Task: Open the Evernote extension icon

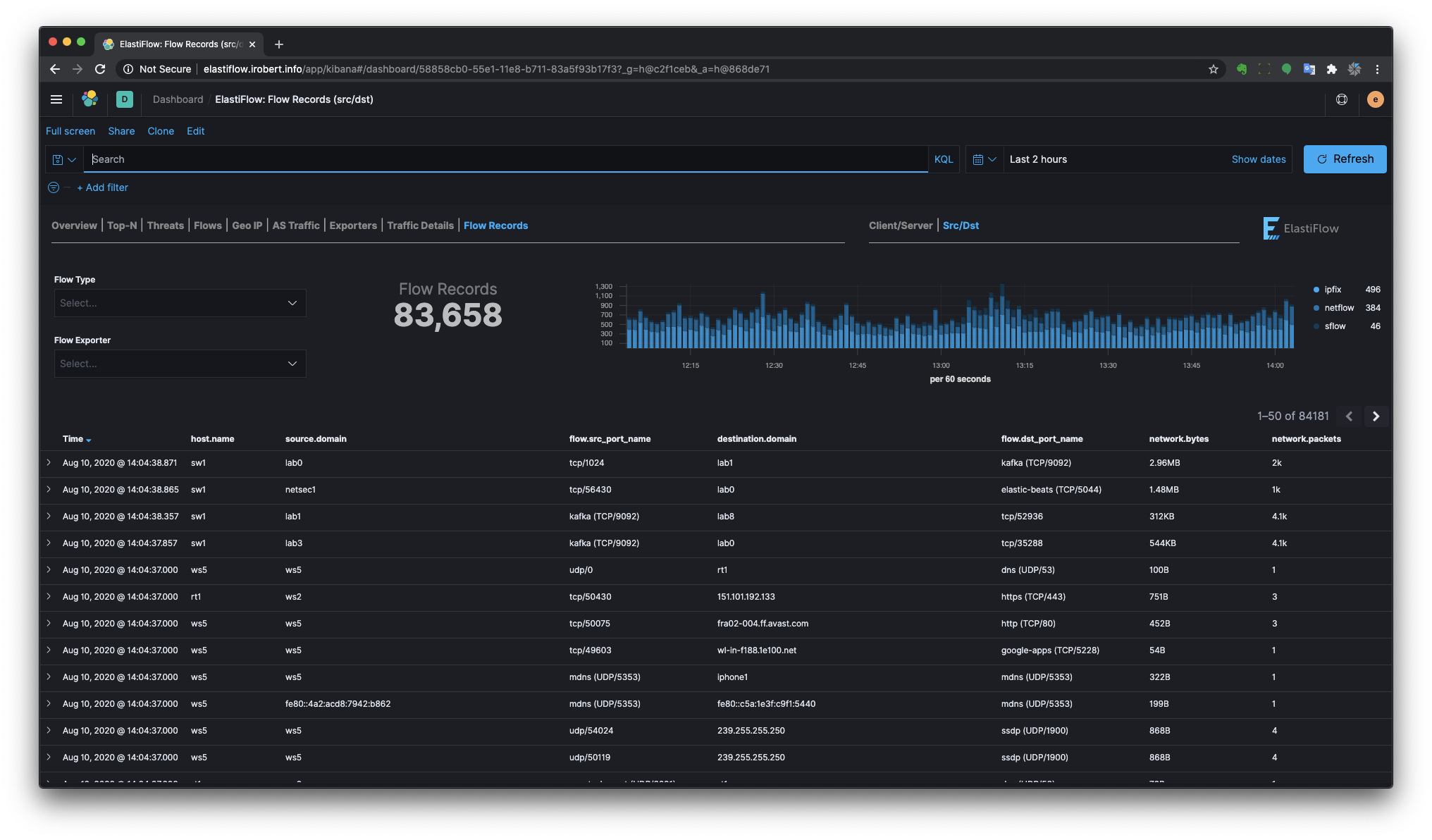Action: point(1242,69)
